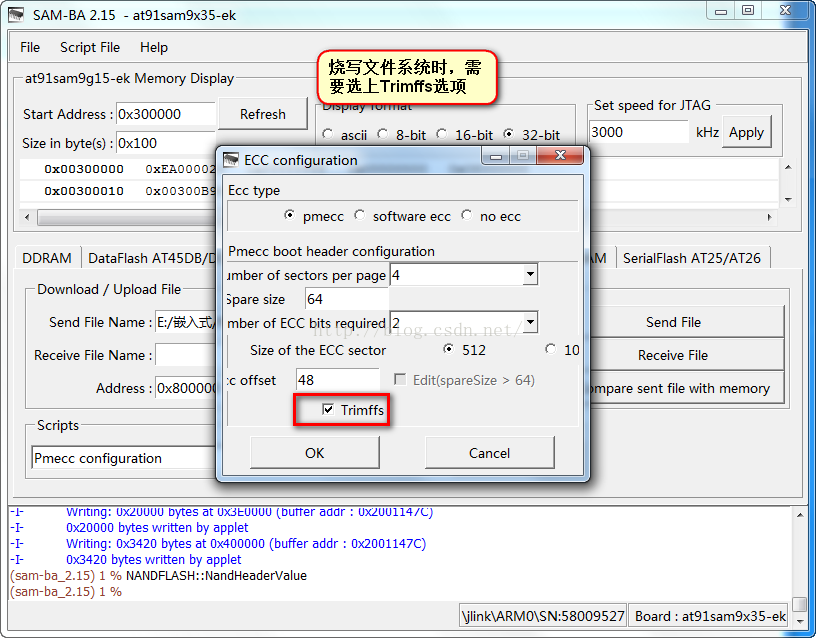Select 8-bit display format

(x=383, y=134)
